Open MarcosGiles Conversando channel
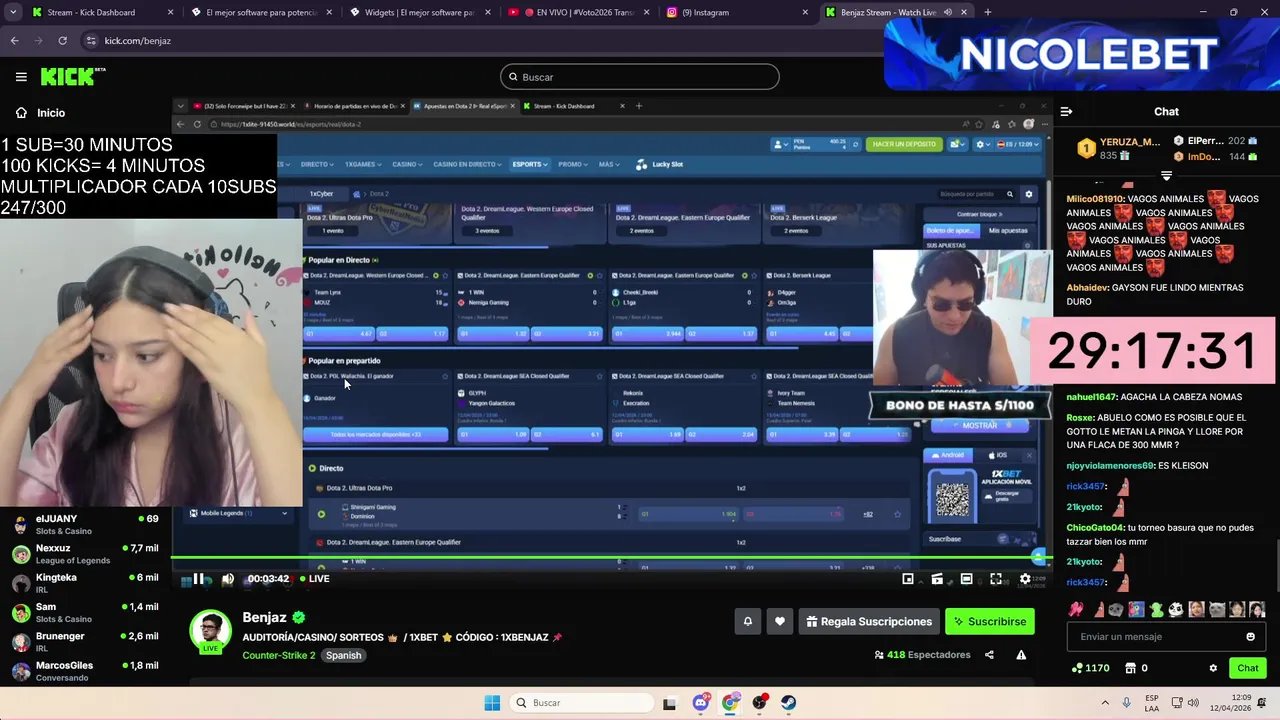Image resolution: width=1280 pixels, height=720 pixels. (x=85, y=671)
